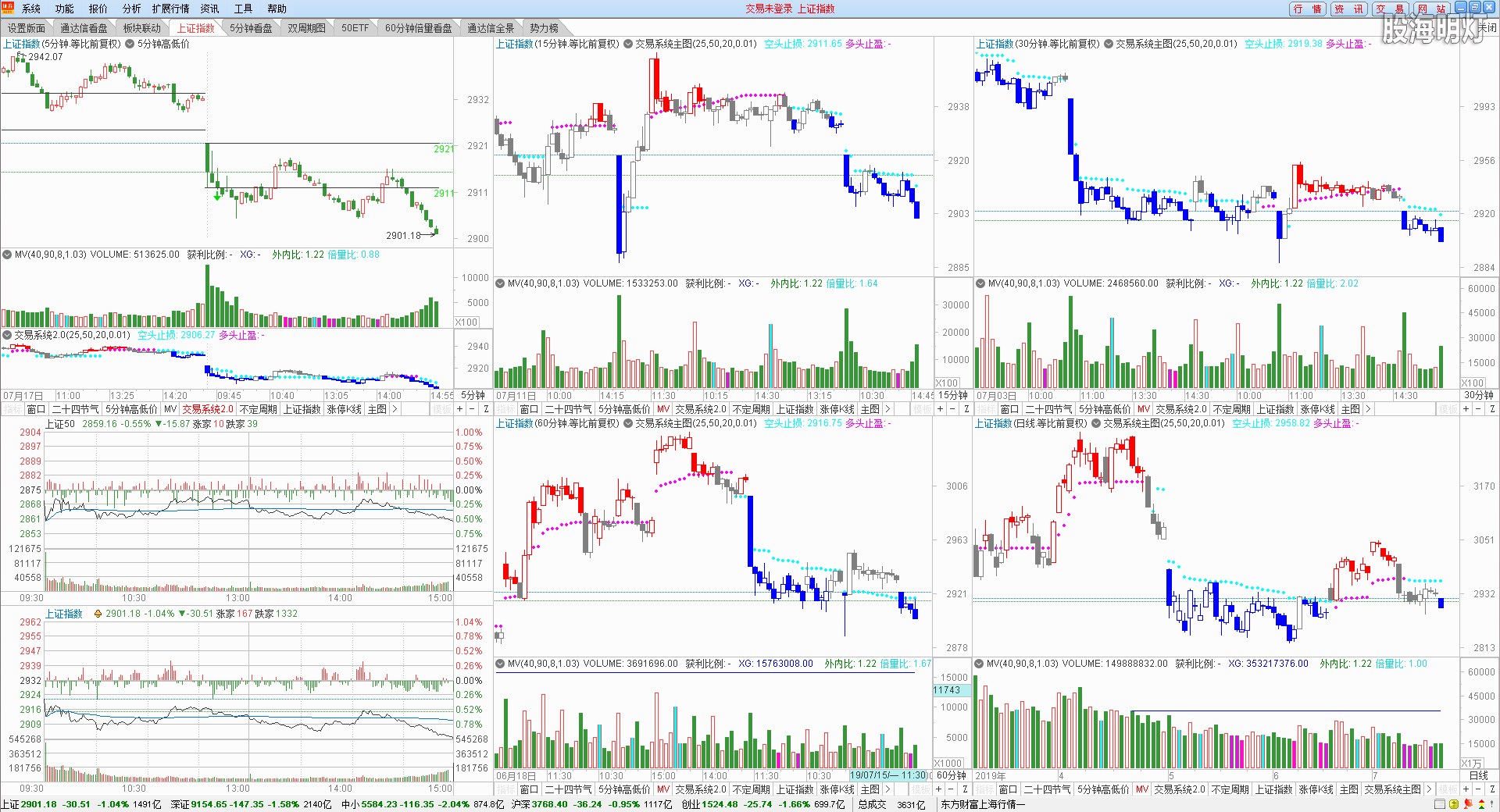
Task: Open the 系统 menu
Action: pyautogui.click(x=31, y=9)
